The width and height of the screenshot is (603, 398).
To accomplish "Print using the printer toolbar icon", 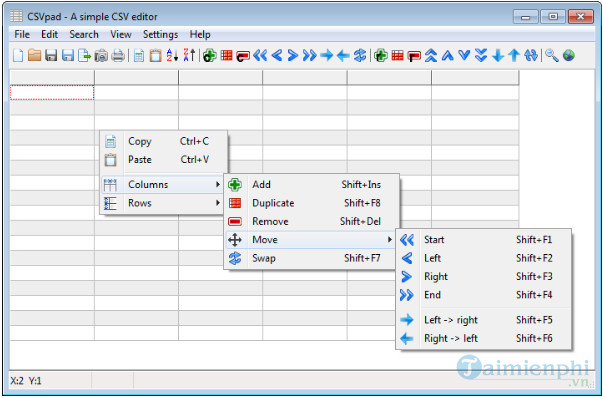I will click(118, 55).
